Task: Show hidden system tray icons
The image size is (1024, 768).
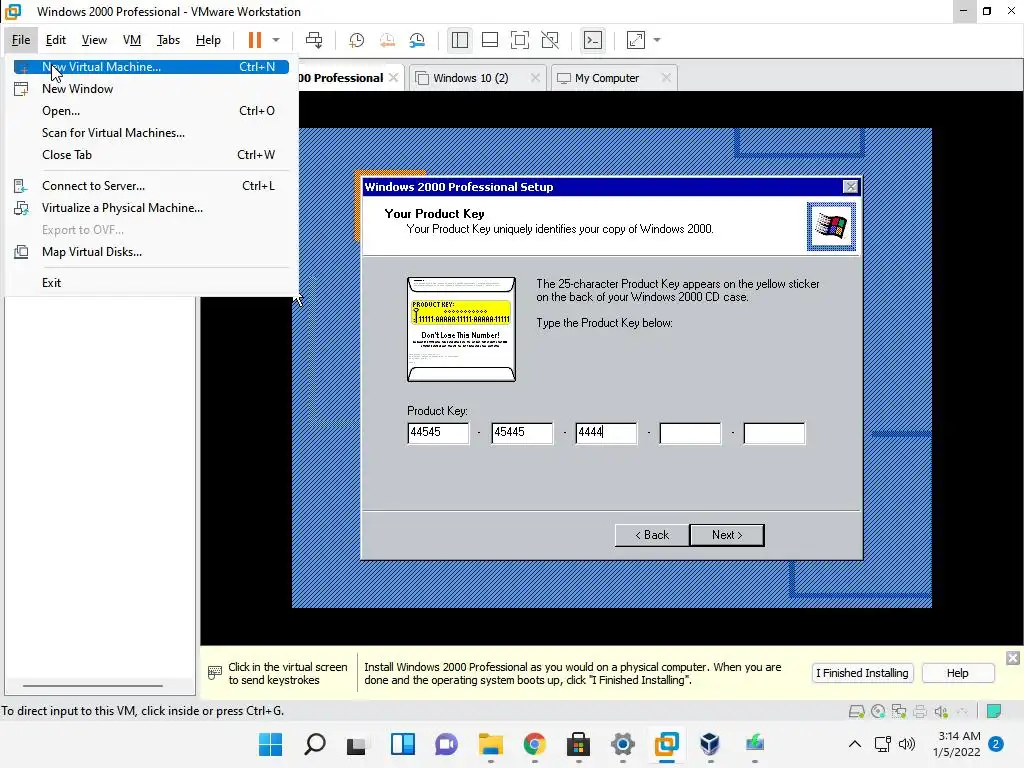Action: pyautogui.click(x=854, y=744)
